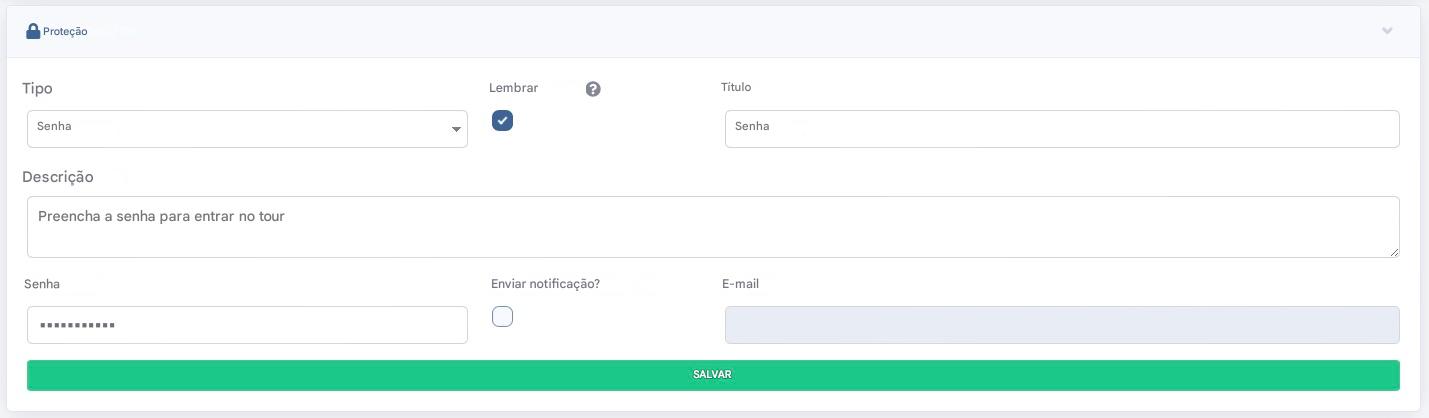The image size is (1429, 418).
Task: Click the Lembrar label text
Action: click(513, 88)
